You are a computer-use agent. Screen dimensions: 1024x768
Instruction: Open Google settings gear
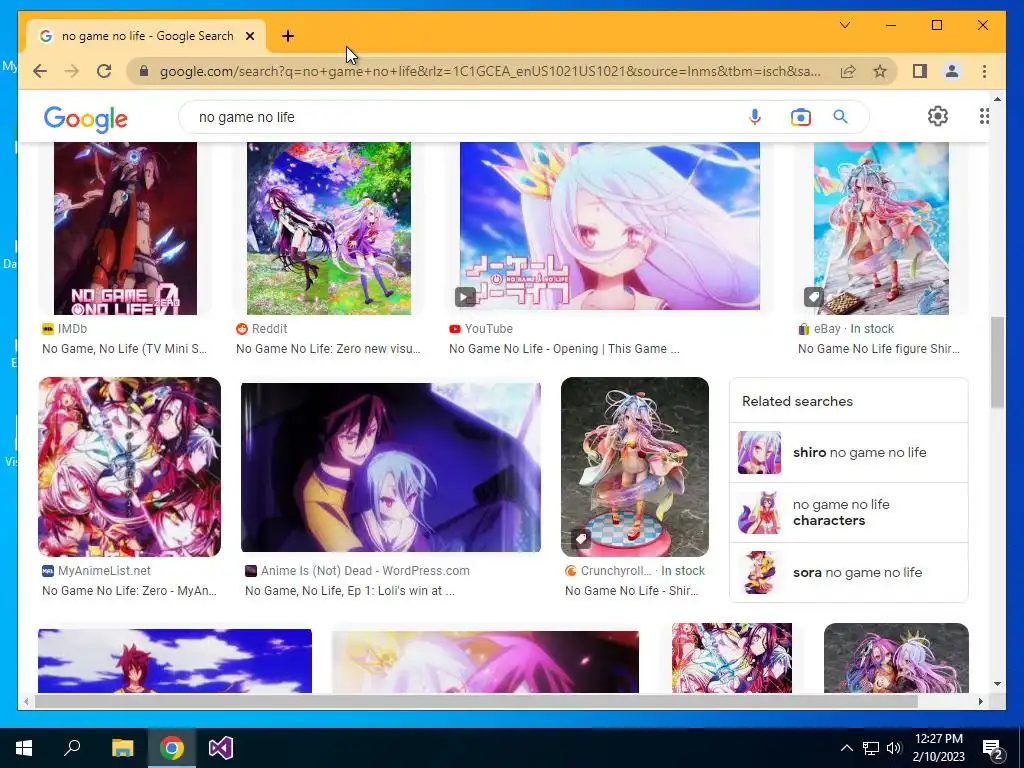click(x=938, y=116)
